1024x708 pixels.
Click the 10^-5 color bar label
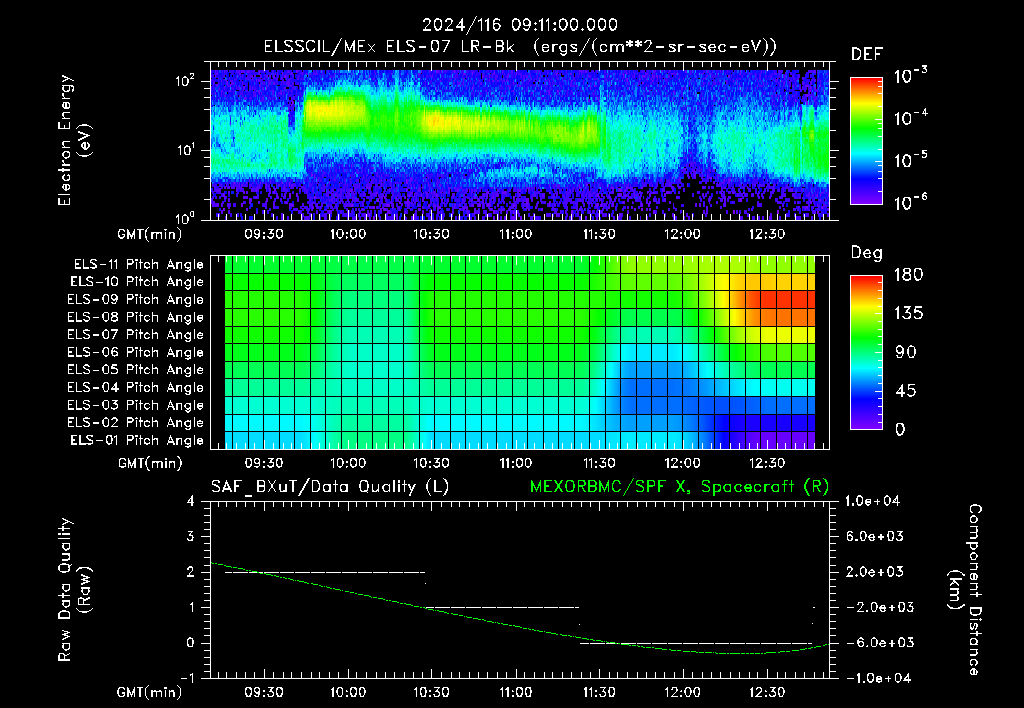(x=910, y=159)
